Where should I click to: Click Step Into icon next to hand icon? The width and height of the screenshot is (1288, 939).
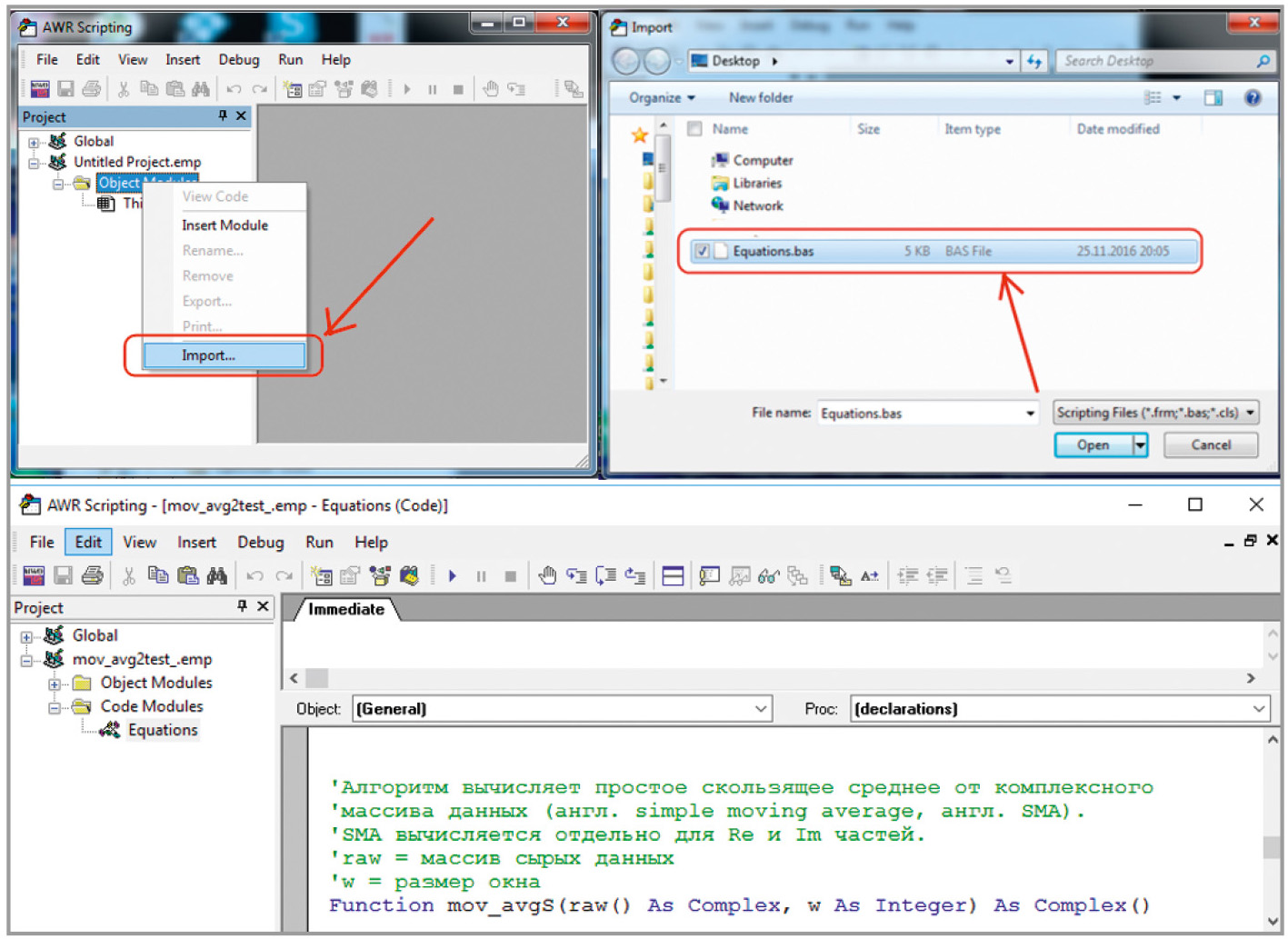(576, 575)
